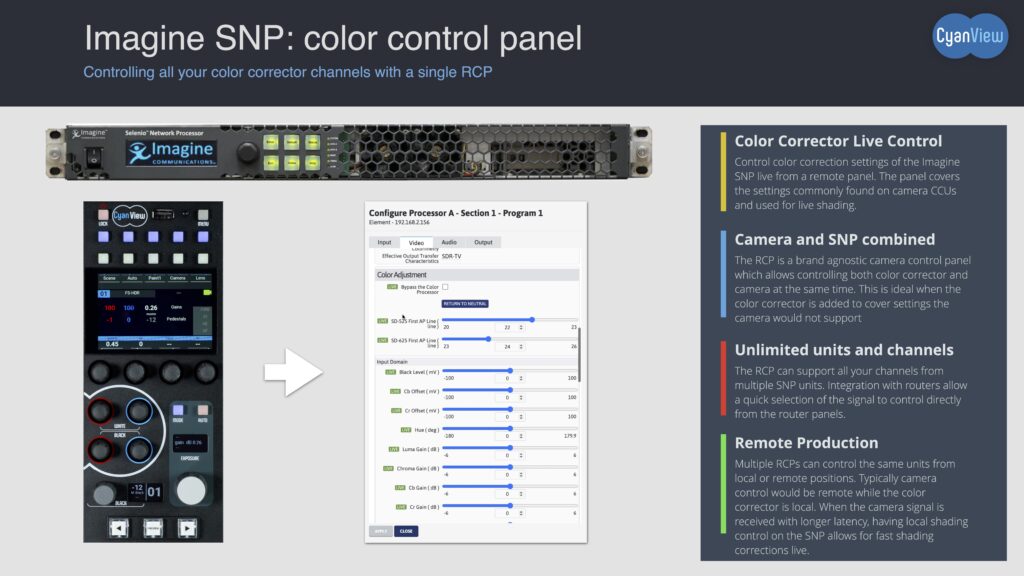Open the Output tab
1024x576 pixels.
483,242
